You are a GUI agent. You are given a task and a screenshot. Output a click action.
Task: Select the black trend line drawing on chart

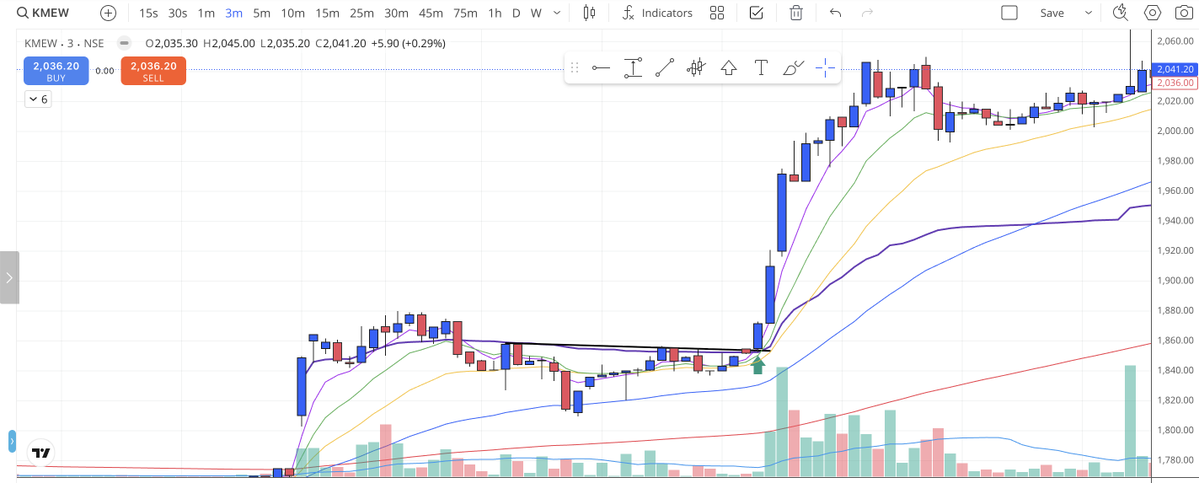coord(636,347)
